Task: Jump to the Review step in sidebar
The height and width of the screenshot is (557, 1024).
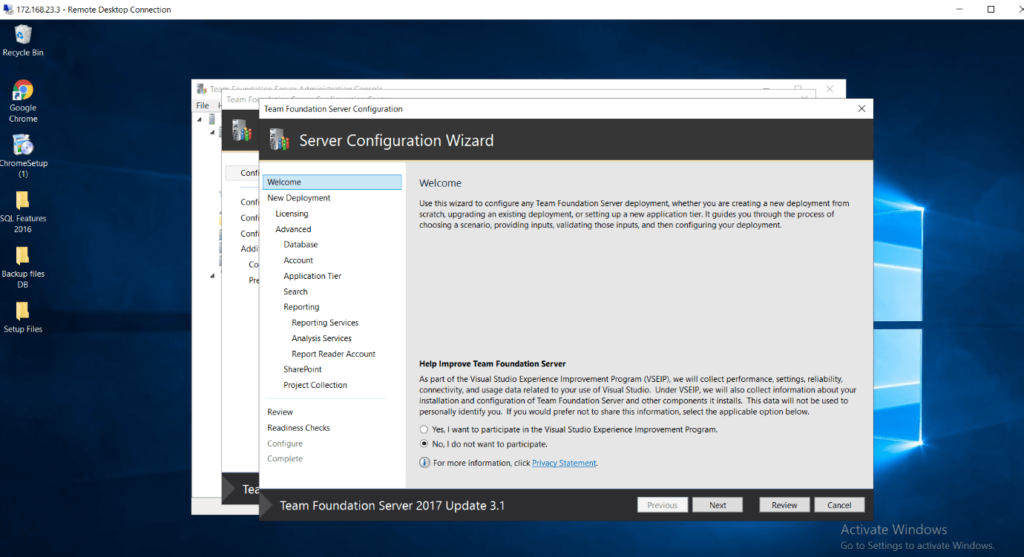Action: (x=280, y=412)
